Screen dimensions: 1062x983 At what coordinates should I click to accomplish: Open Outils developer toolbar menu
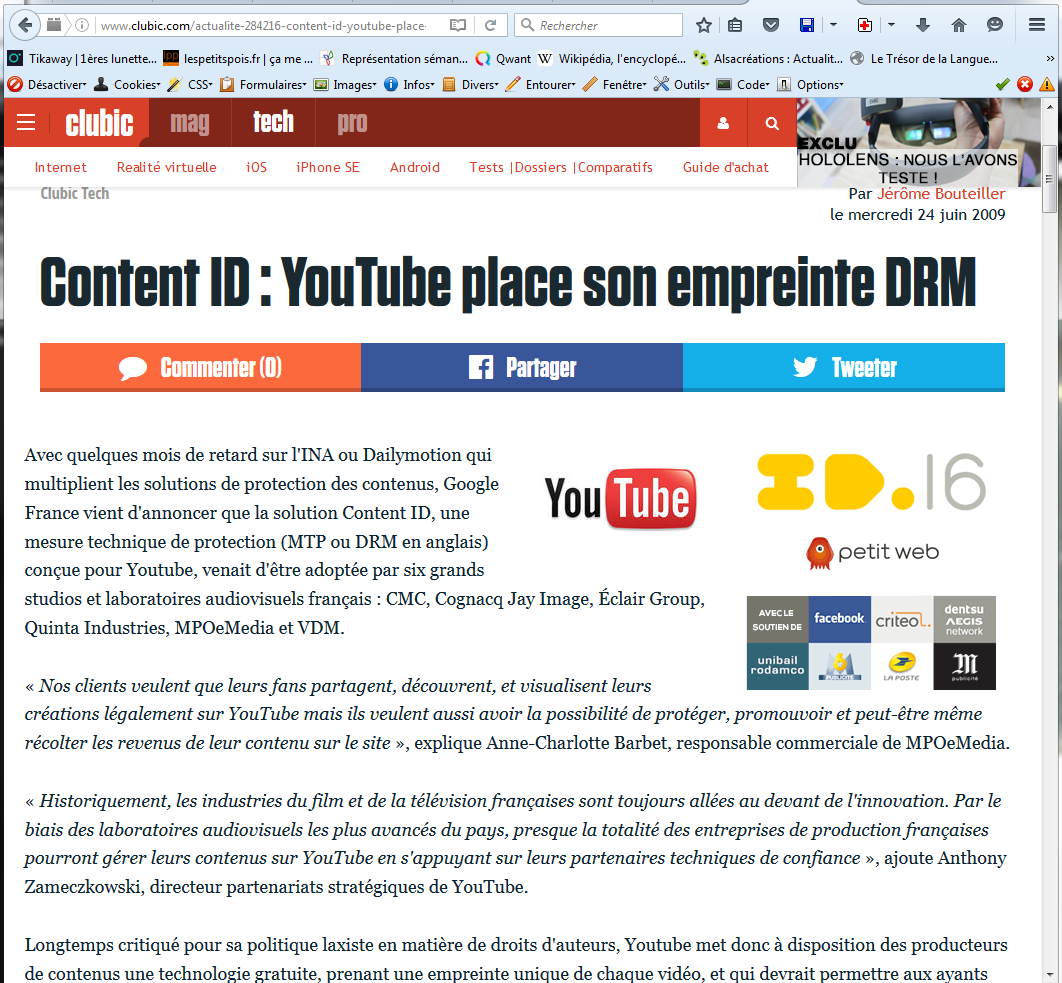681,85
